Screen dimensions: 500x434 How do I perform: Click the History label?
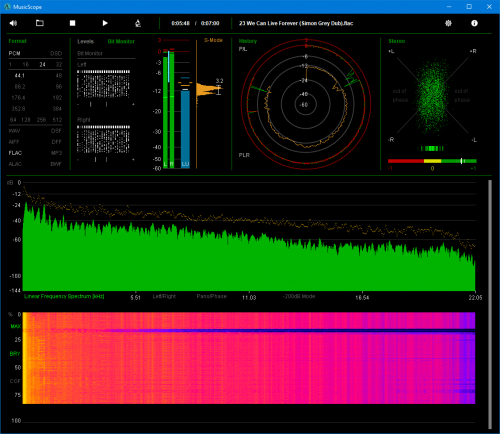point(248,41)
